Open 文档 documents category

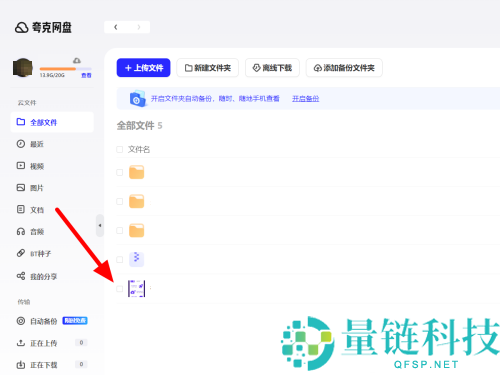pos(37,210)
